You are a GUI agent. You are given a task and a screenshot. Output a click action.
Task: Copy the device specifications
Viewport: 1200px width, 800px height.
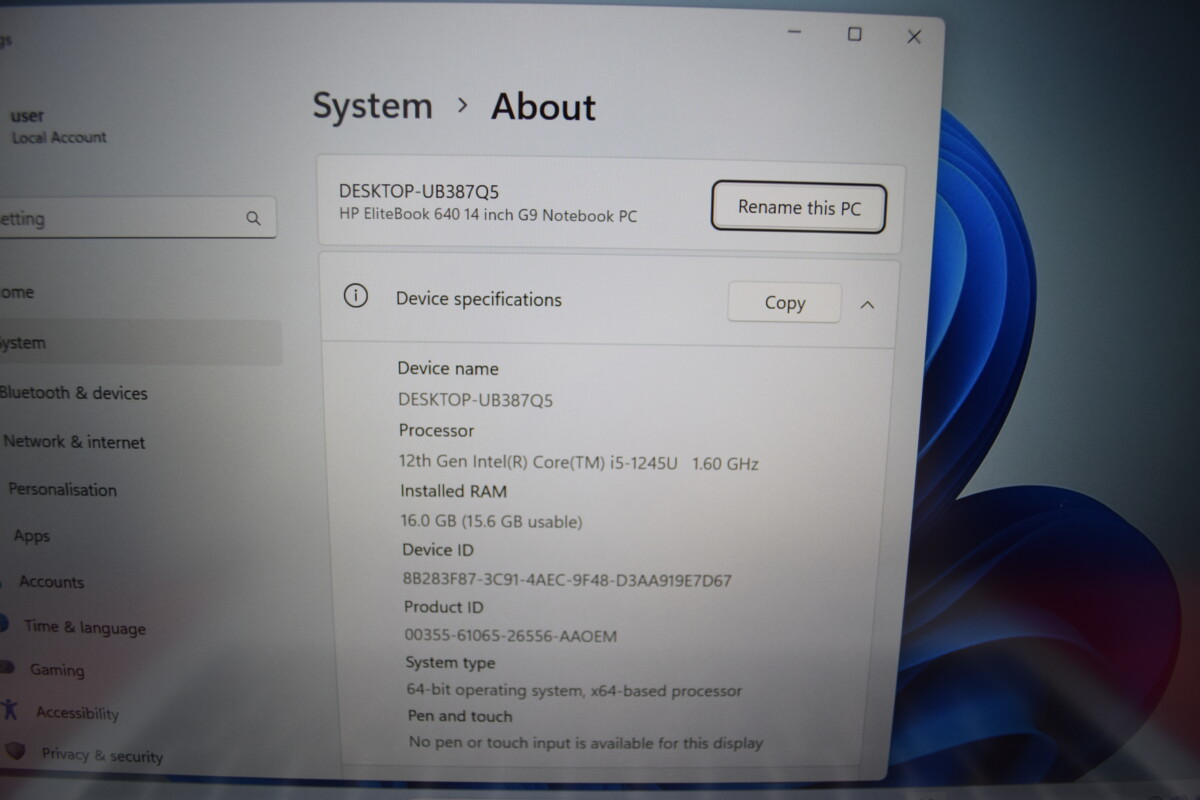click(784, 303)
